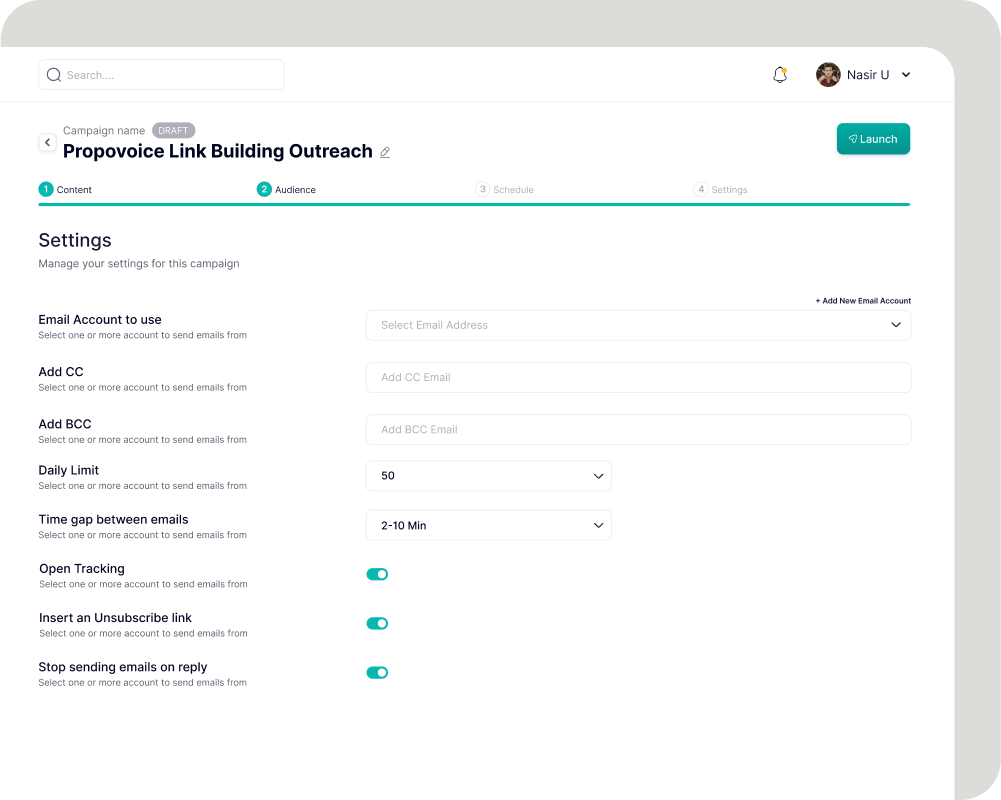The image size is (1001, 800).
Task: Toggle Stop sending emails on reply
Action: click(x=377, y=672)
